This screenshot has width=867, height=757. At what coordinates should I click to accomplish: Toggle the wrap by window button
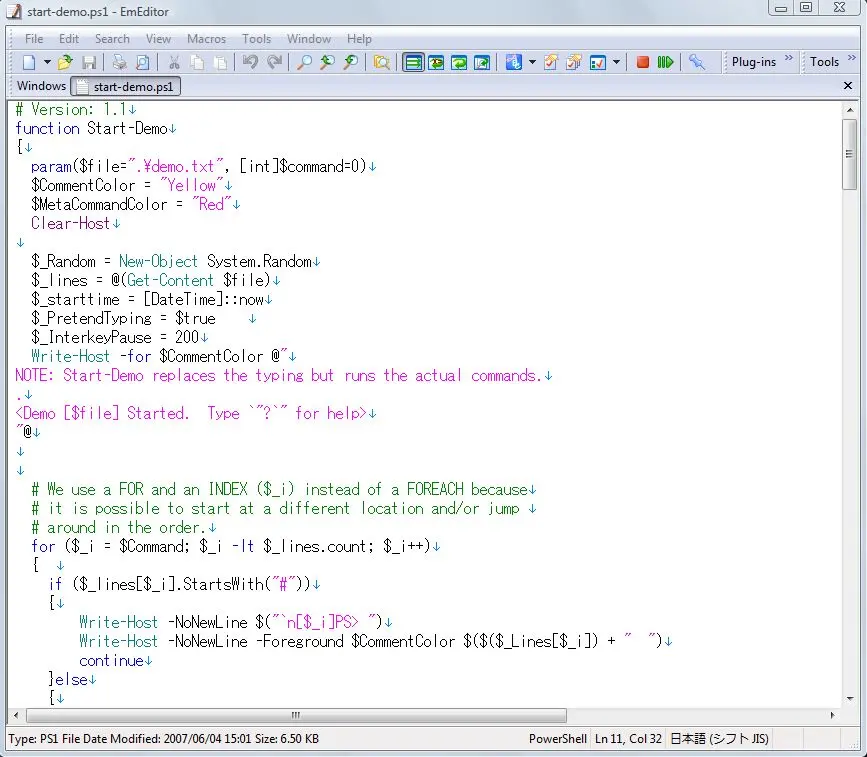(x=459, y=62)
